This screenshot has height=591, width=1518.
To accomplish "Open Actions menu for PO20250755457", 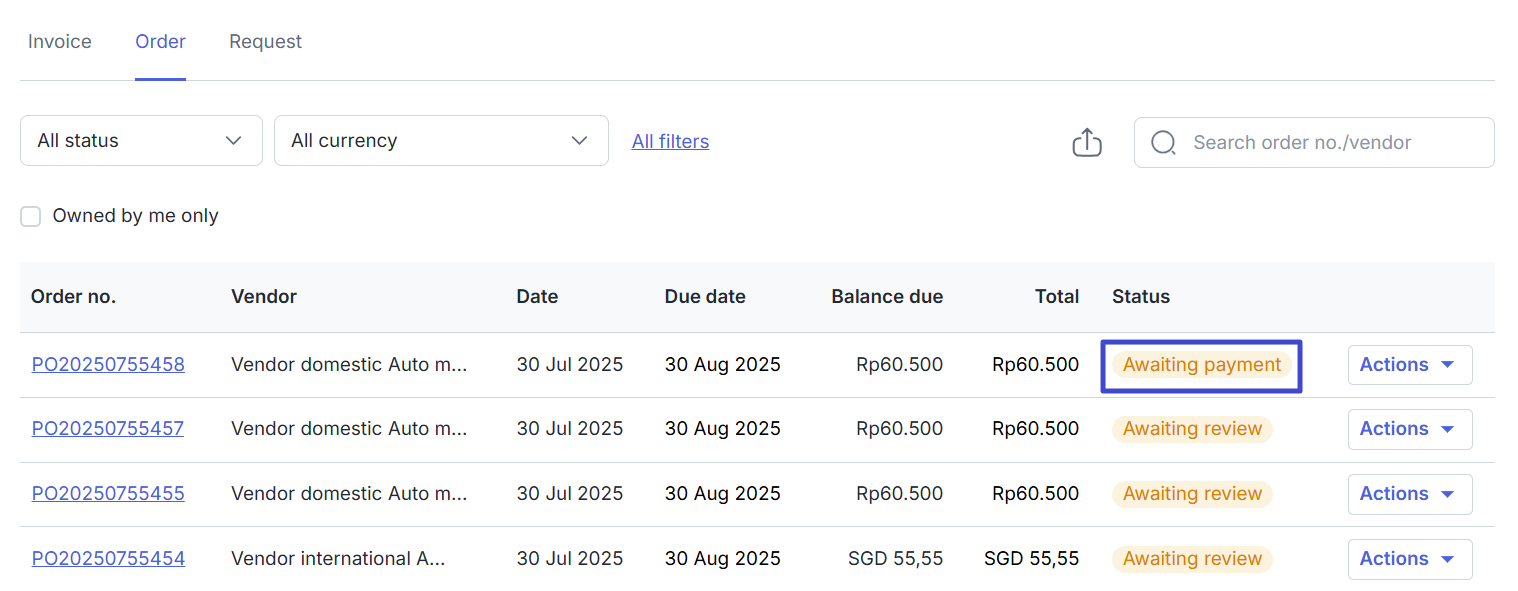I will pyautogui.click(x=1409, y=429).
